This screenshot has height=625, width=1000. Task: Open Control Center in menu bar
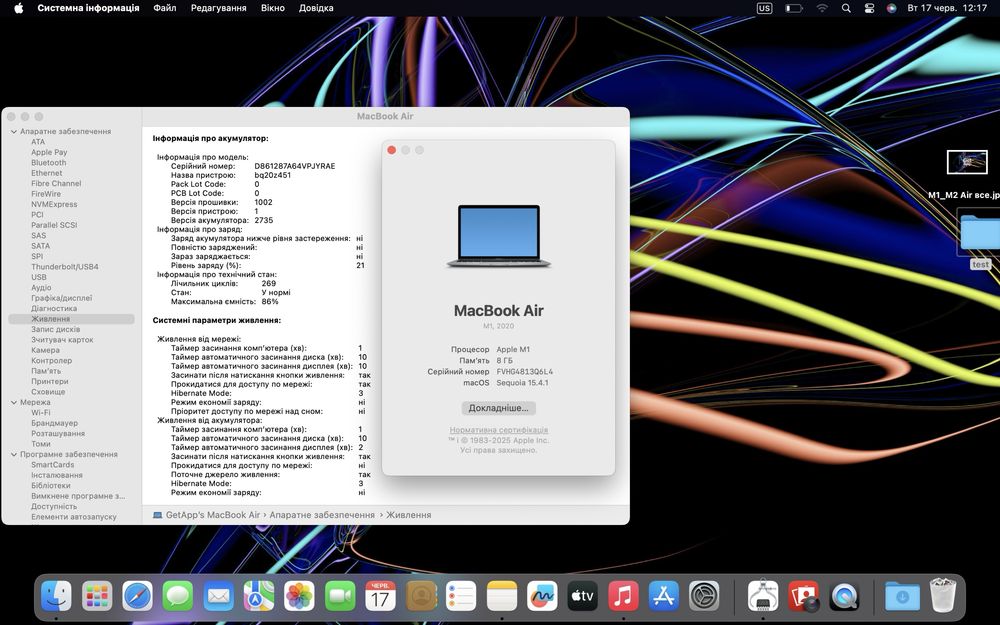[869, 8]
